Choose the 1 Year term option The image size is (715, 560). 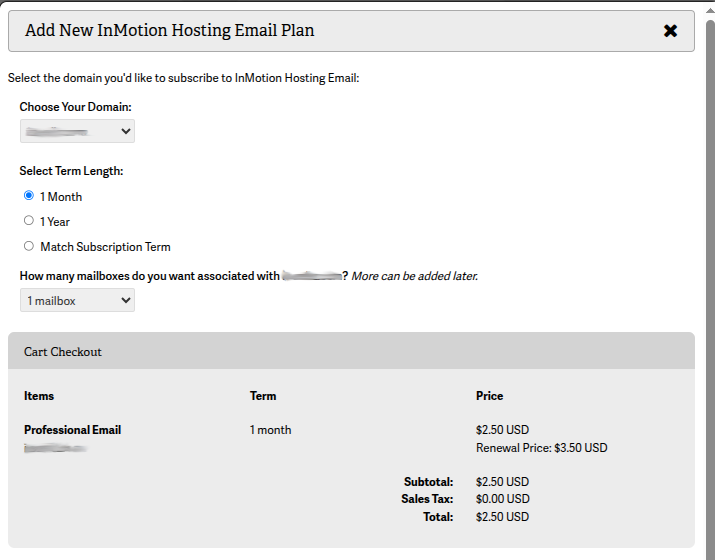coord(29,221)
